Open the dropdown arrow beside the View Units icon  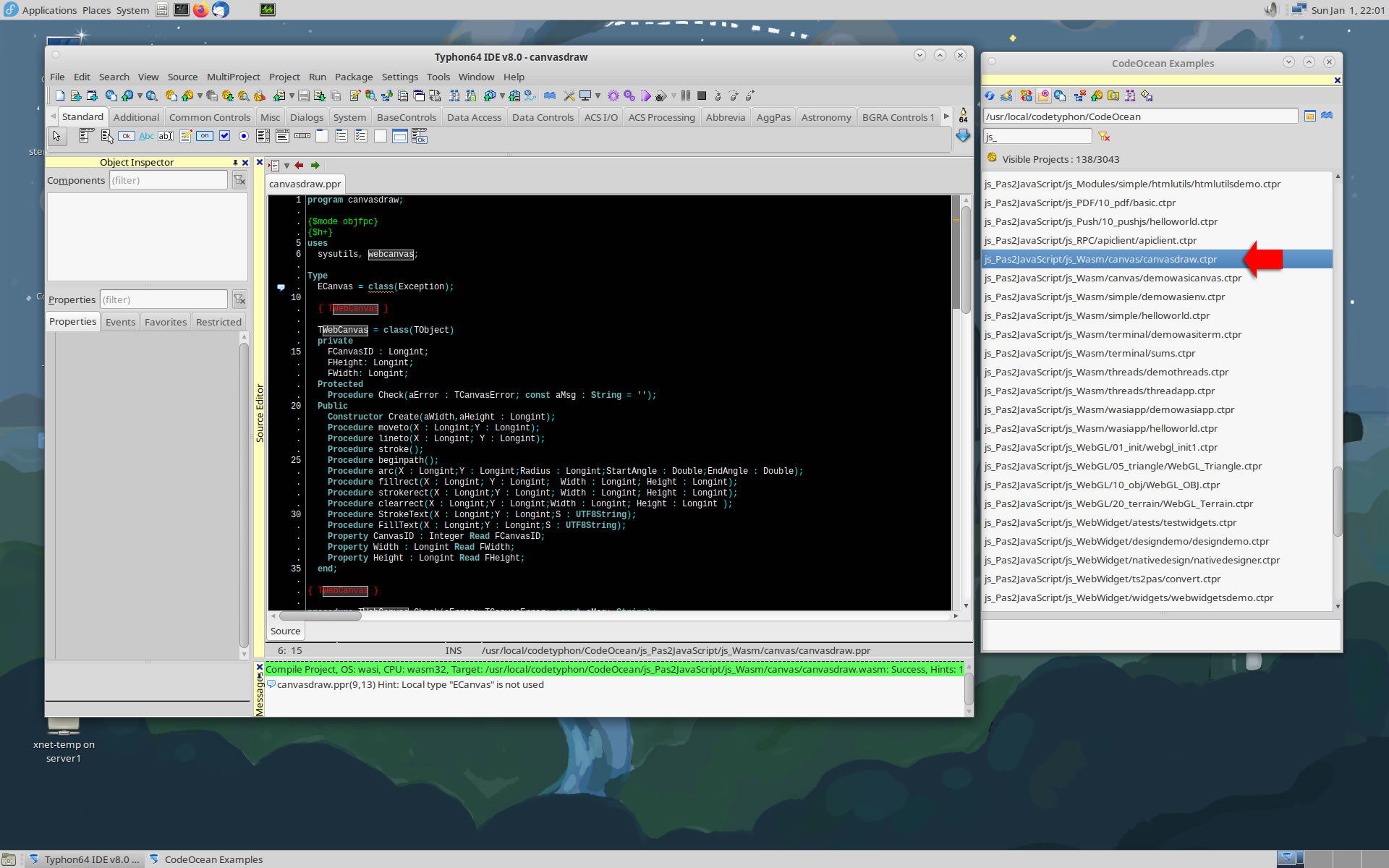[501, 96]
